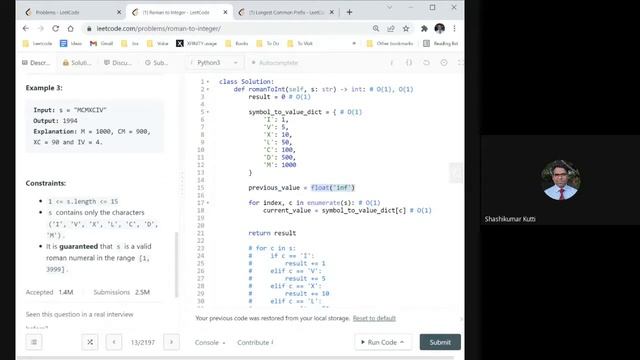Viewport: 640px width, 360px height.
Task: Click the 13/2197 problem counter
Action: click(142, 342)
